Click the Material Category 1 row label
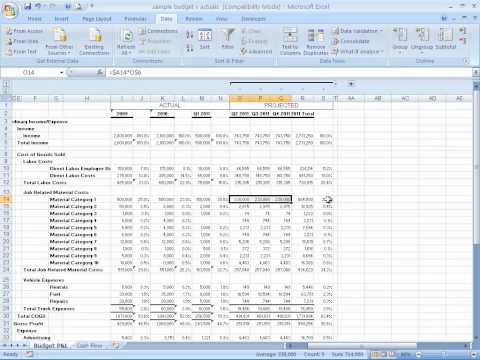The height and width of the screenshot is (360, 480). [x=73, y=199]
